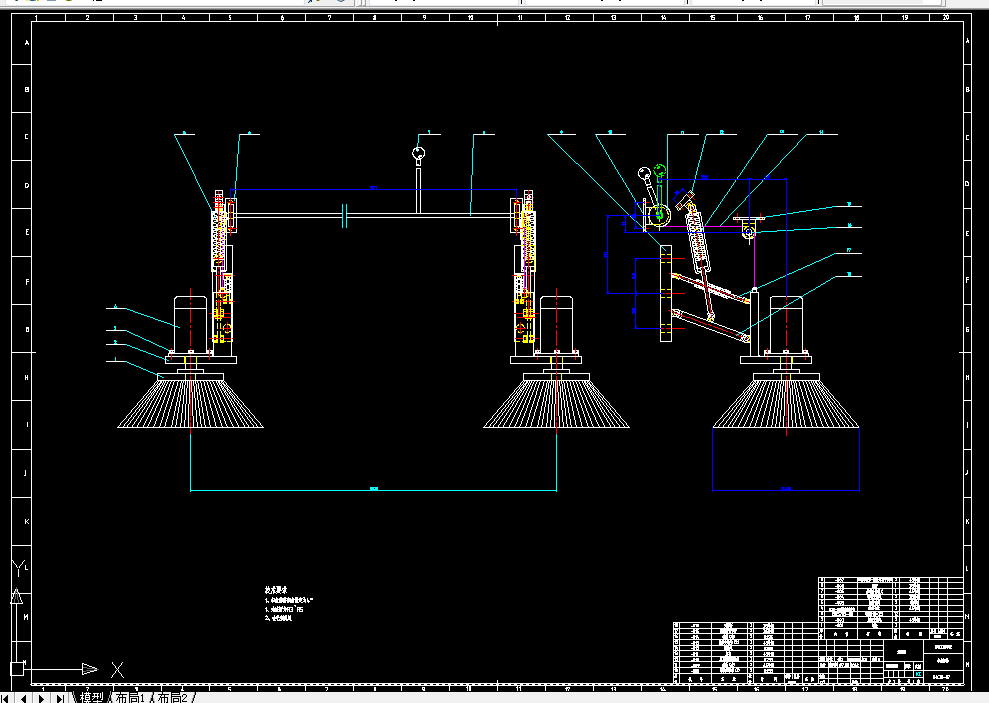Pick the green lever handle in side view
This screenshot has height=703, width=989.
(659, 192)
